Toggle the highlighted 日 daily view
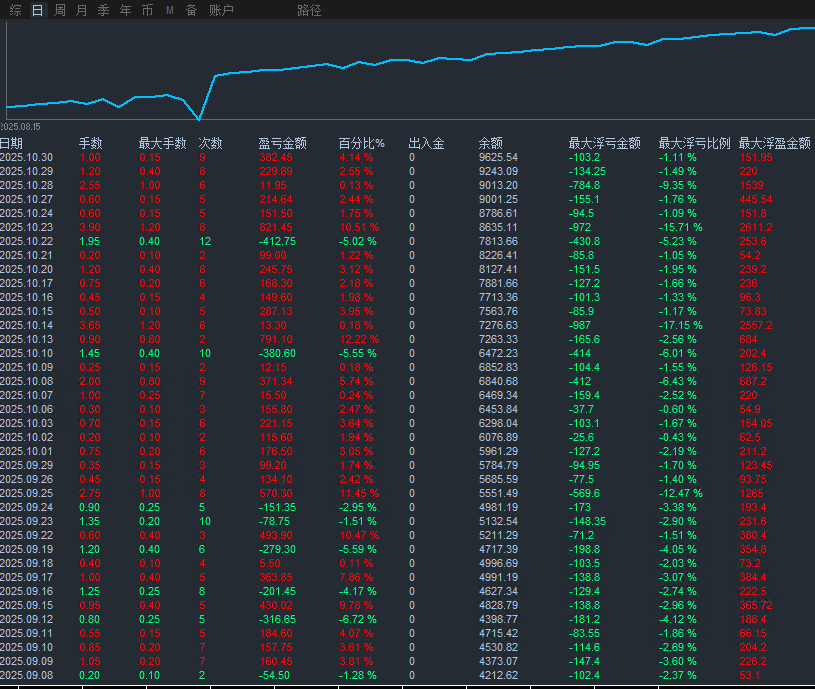The height and width of the screenshot is (689, 815). 35,10
